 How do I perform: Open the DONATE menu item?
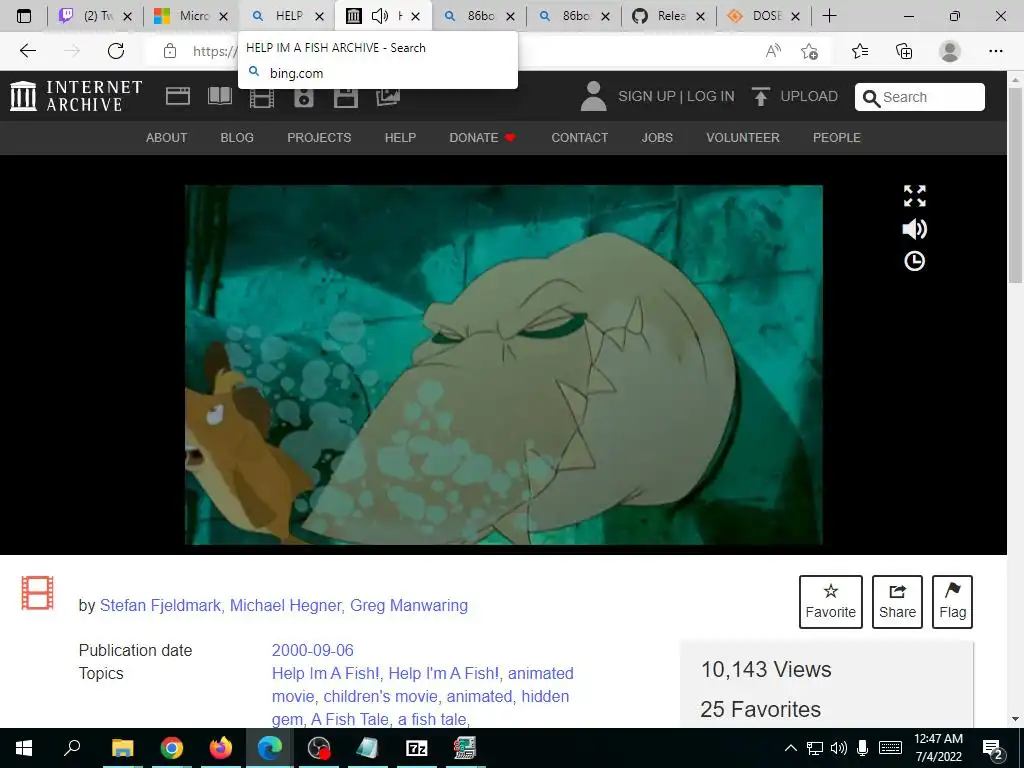pyautogui.click(x=483, y=138)
